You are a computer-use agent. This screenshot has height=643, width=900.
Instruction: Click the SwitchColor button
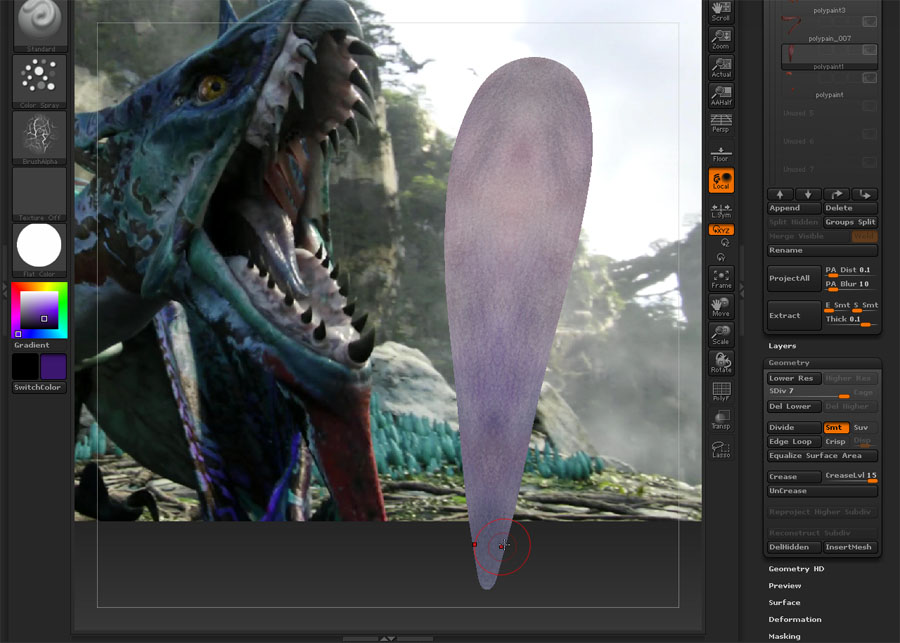pyautogui.click(x=40, y=388)
